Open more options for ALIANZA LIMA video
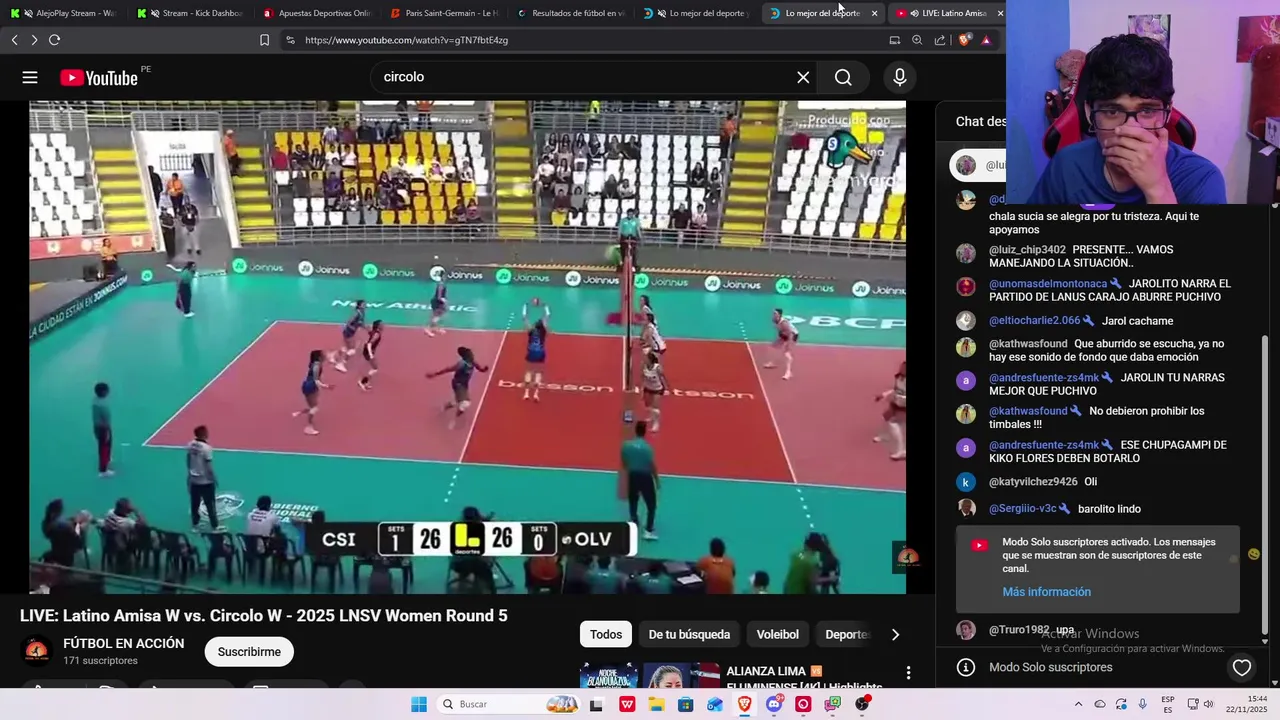 [x=908, y=673]
